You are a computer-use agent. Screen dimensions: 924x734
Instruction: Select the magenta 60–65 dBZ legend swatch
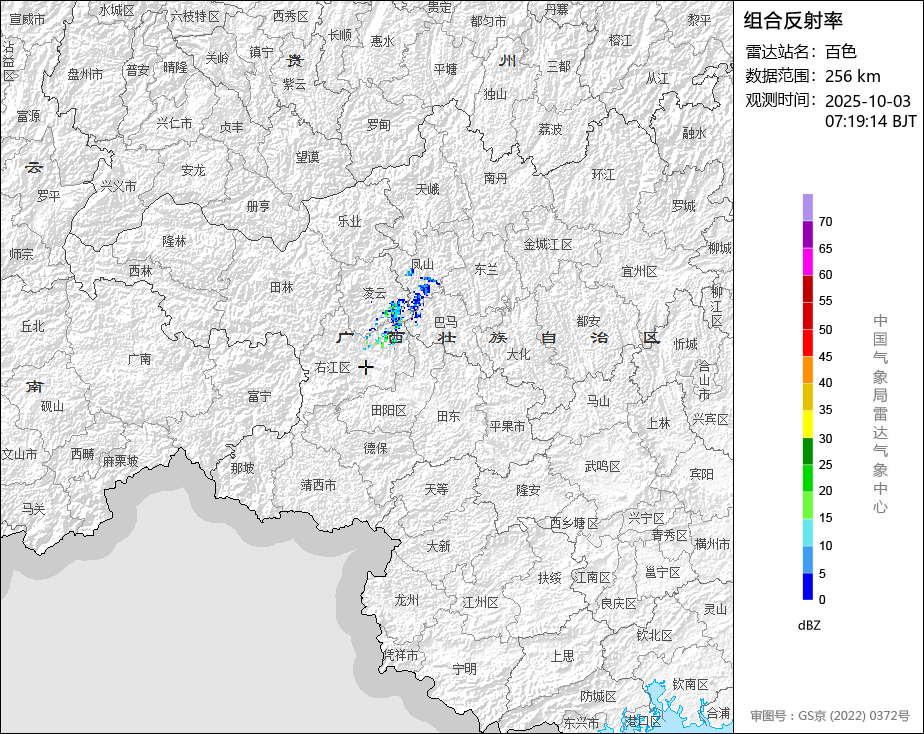(x=807, y=262)
